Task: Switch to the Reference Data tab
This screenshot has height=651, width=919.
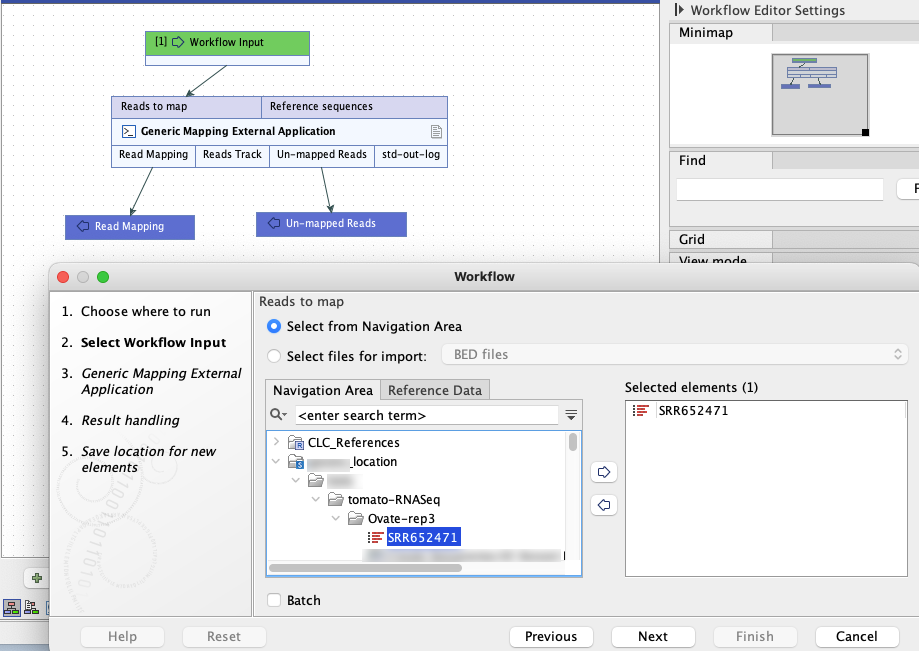Action: coord(434,390)
